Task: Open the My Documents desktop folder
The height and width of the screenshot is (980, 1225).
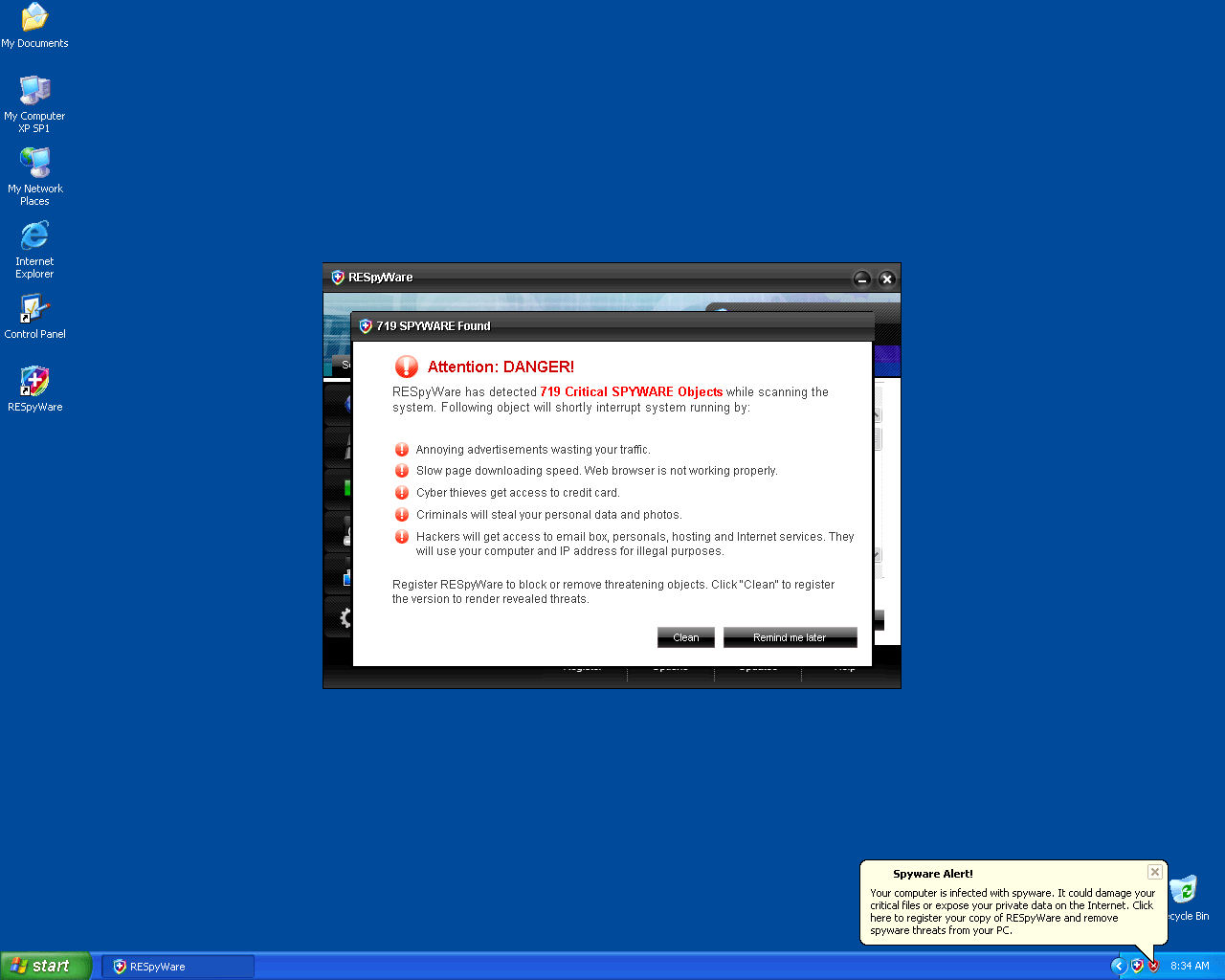Action: point(34,18)
